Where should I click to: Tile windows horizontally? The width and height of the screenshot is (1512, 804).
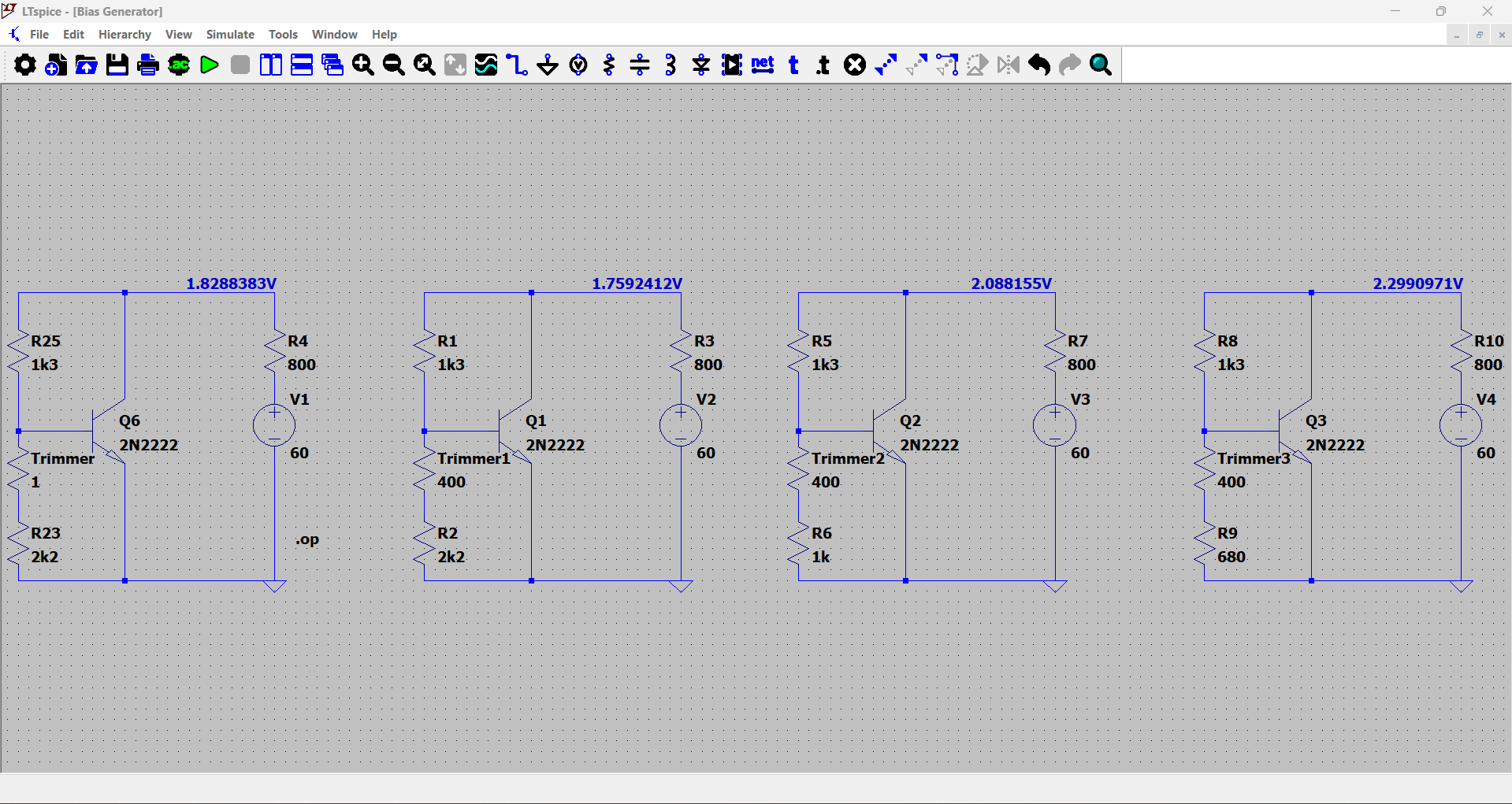[302, 65]
